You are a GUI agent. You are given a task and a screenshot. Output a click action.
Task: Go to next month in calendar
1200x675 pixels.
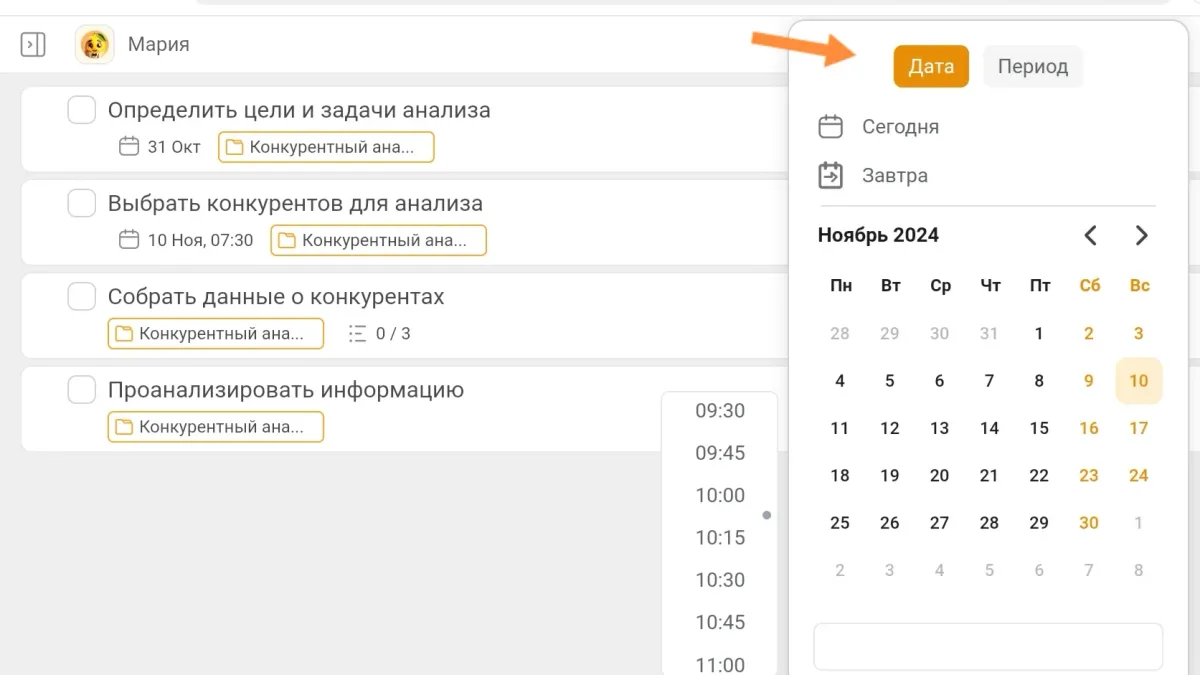(1141, 236)
